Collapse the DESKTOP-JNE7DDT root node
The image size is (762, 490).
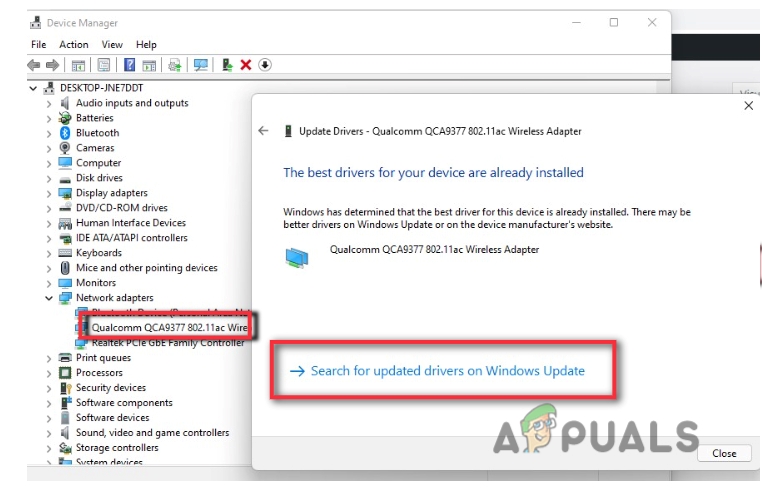[x=33, y=88]
